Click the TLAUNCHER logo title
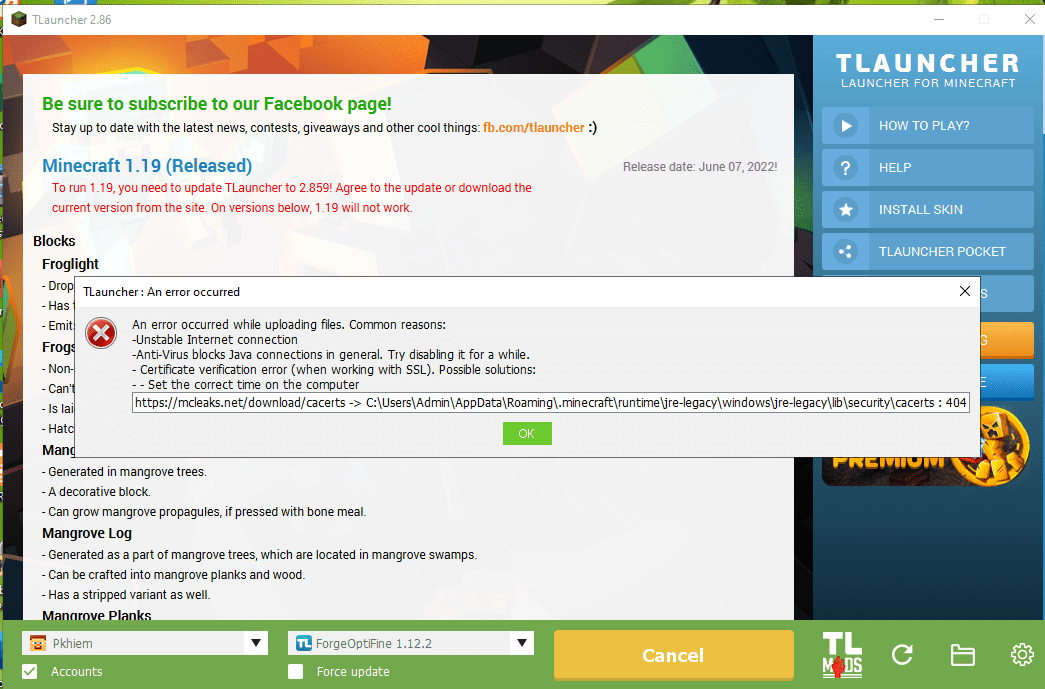The image size is (1045, 689). click(x=928, y=63)
